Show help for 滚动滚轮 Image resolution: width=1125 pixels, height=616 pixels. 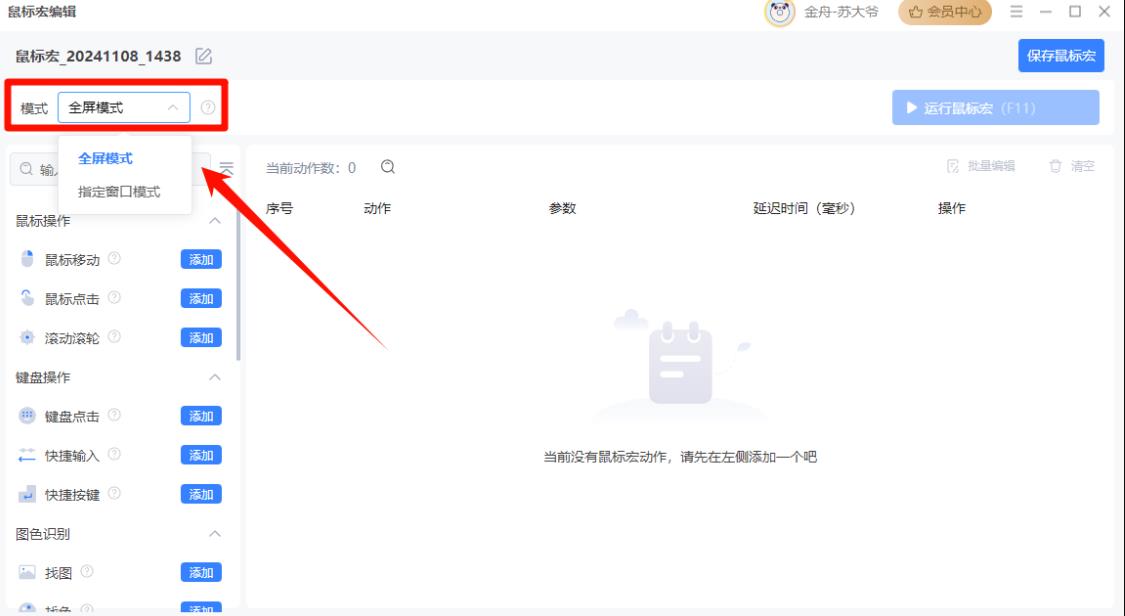click(114, 337)
